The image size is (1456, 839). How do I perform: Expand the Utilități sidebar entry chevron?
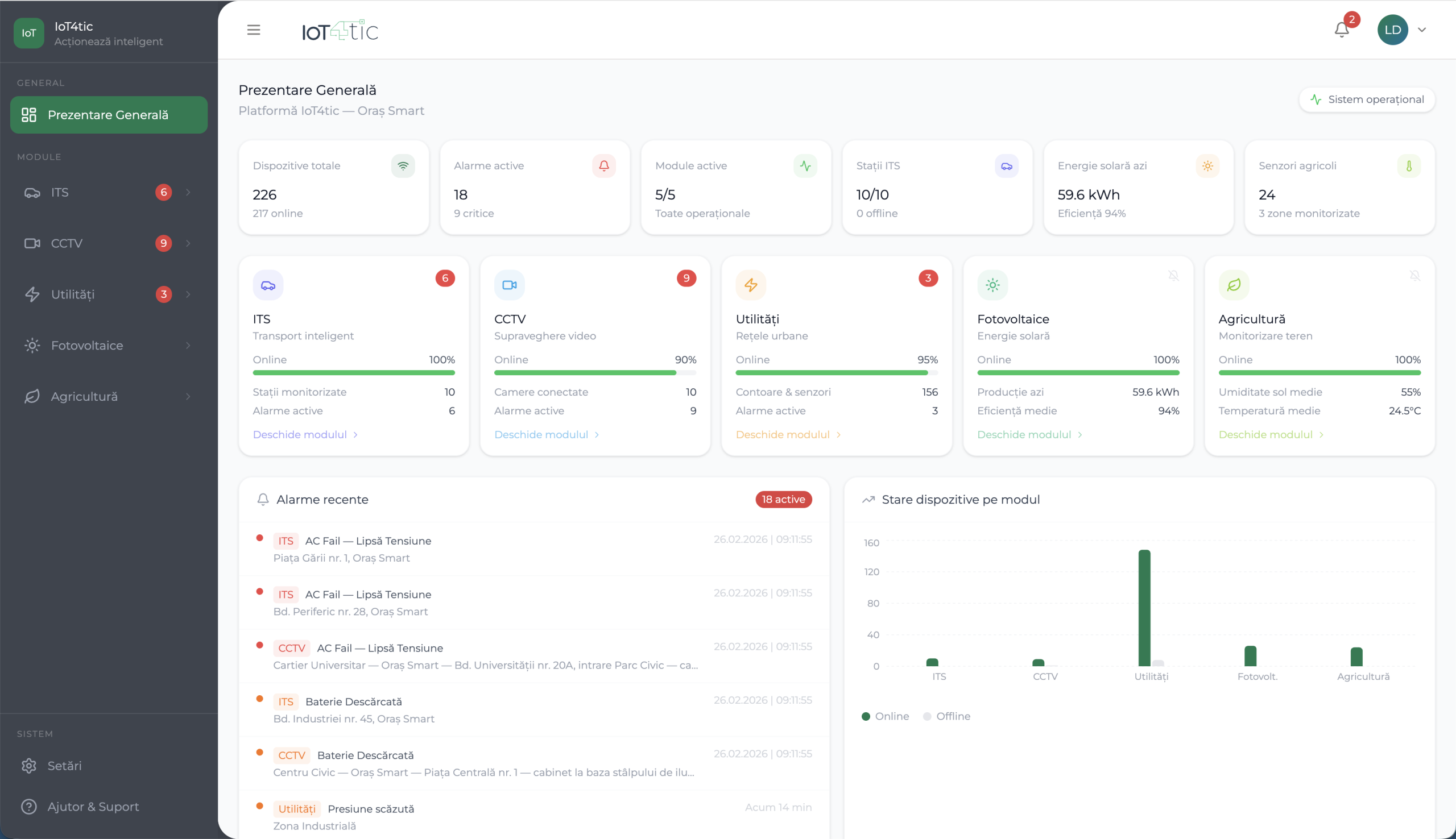point(188,294)
